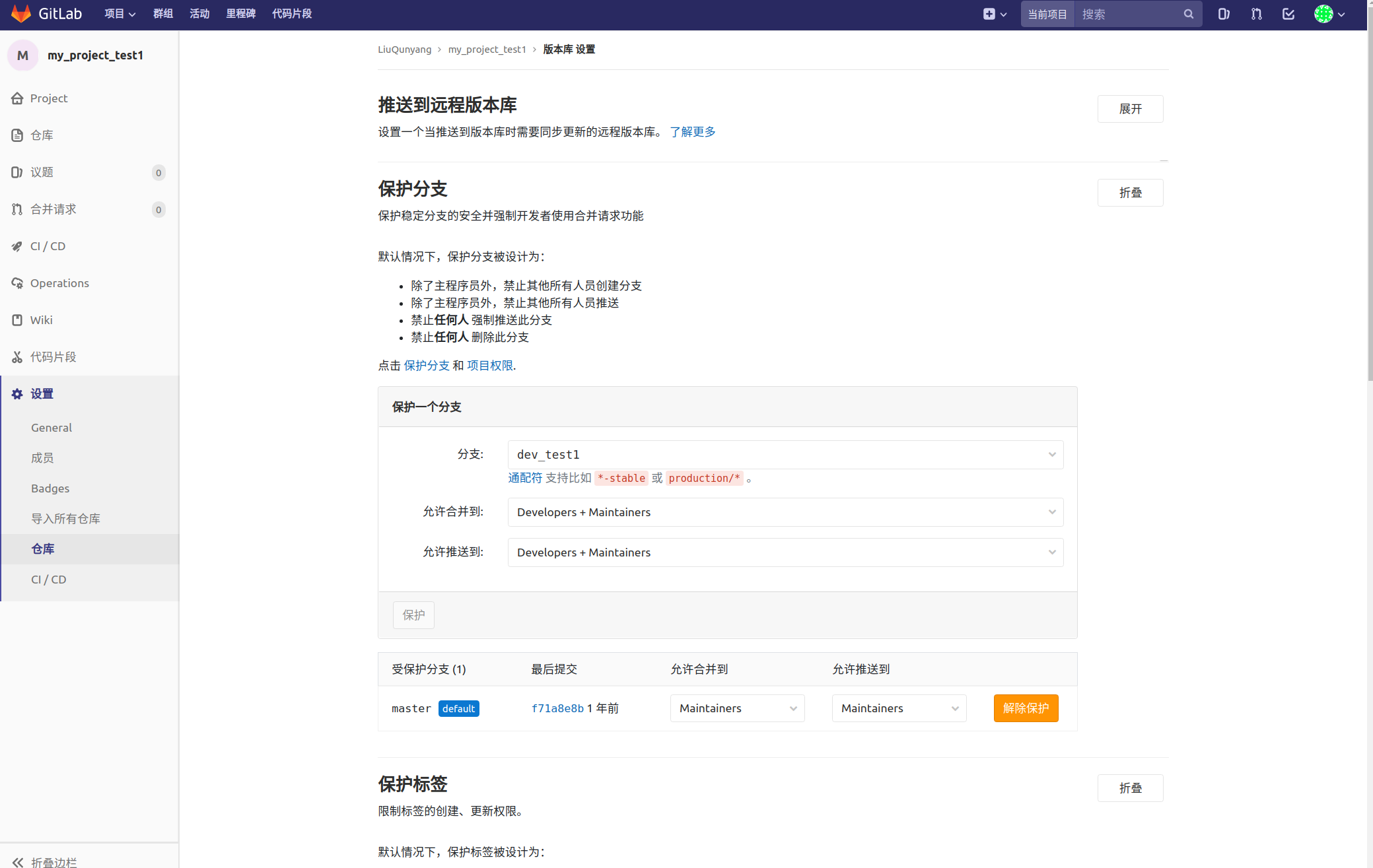Open the 里程碑 menu item
Image resolution: width=1373 pixels, height=868 pixels.
click(241, 13)
